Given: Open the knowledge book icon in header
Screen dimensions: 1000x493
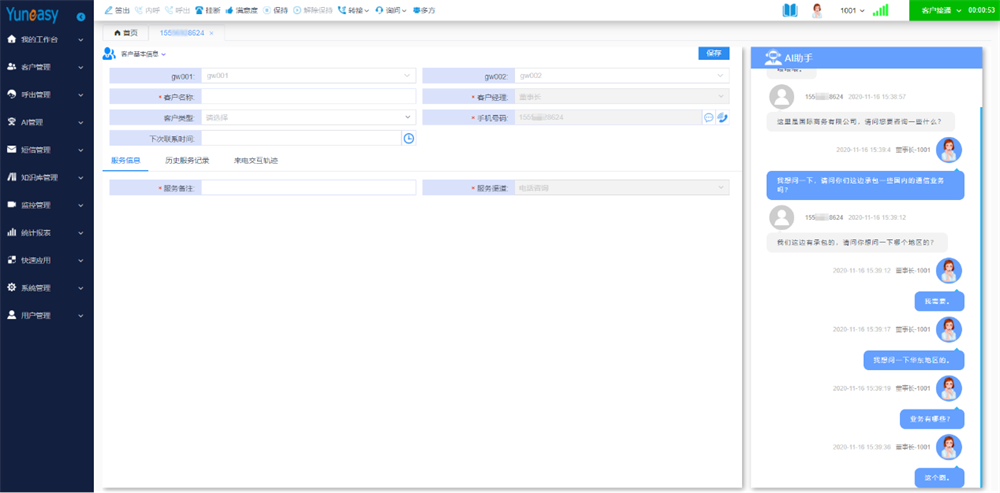Looking at the screenshot, I should (790, 10).
